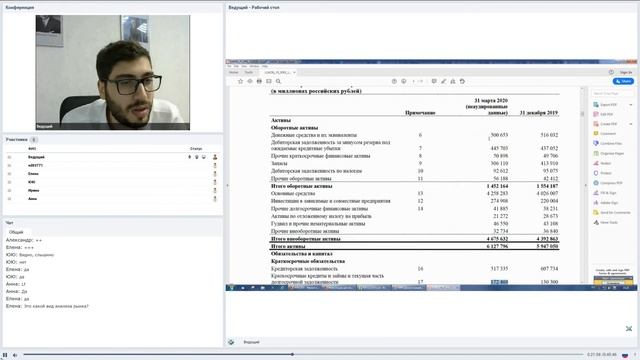Screen dimensions: 640x360
Task: Open the Fill & Sign tool
Action: [x=605, y=193]
